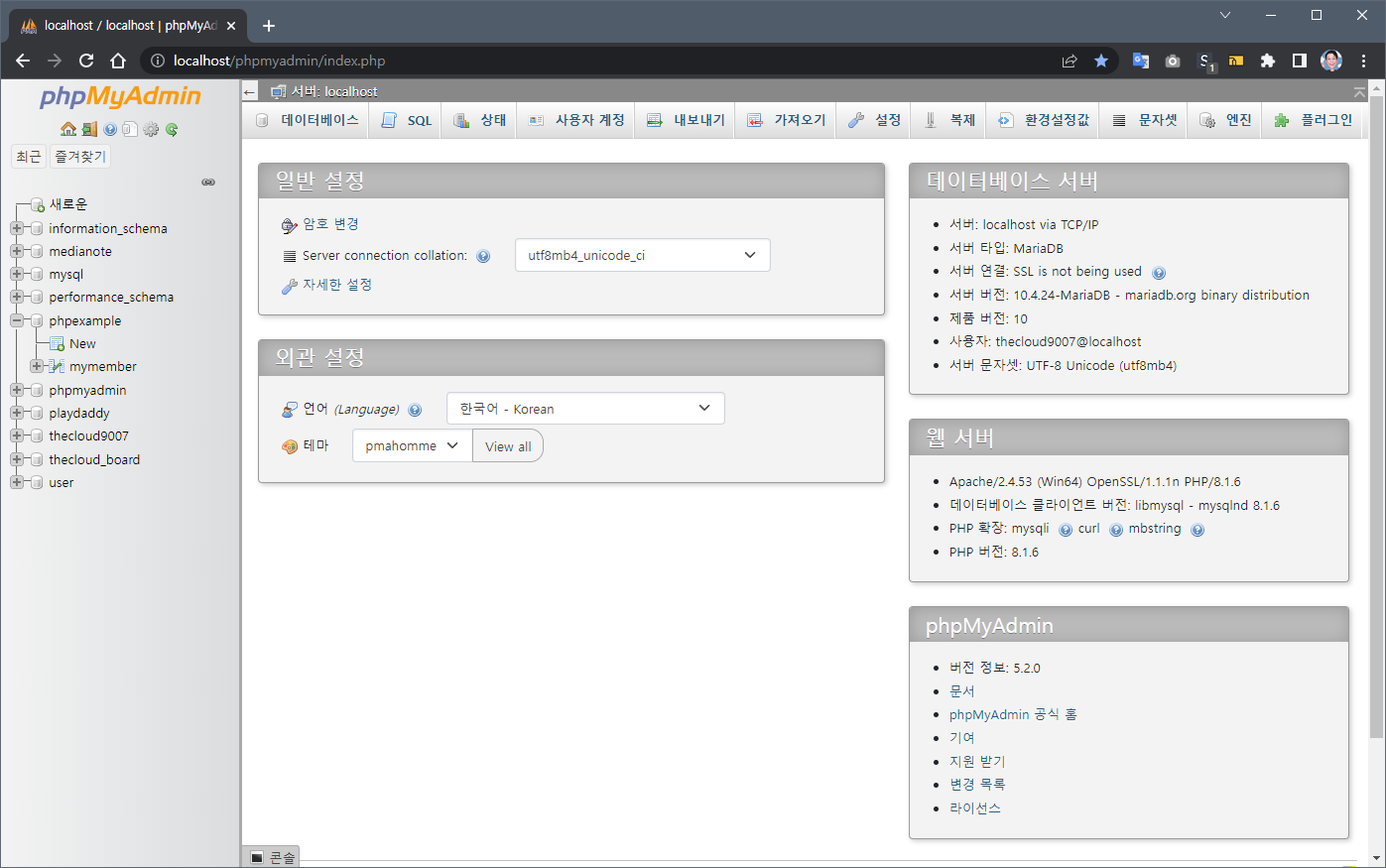Expand the medianote database node

pos(17,251)
